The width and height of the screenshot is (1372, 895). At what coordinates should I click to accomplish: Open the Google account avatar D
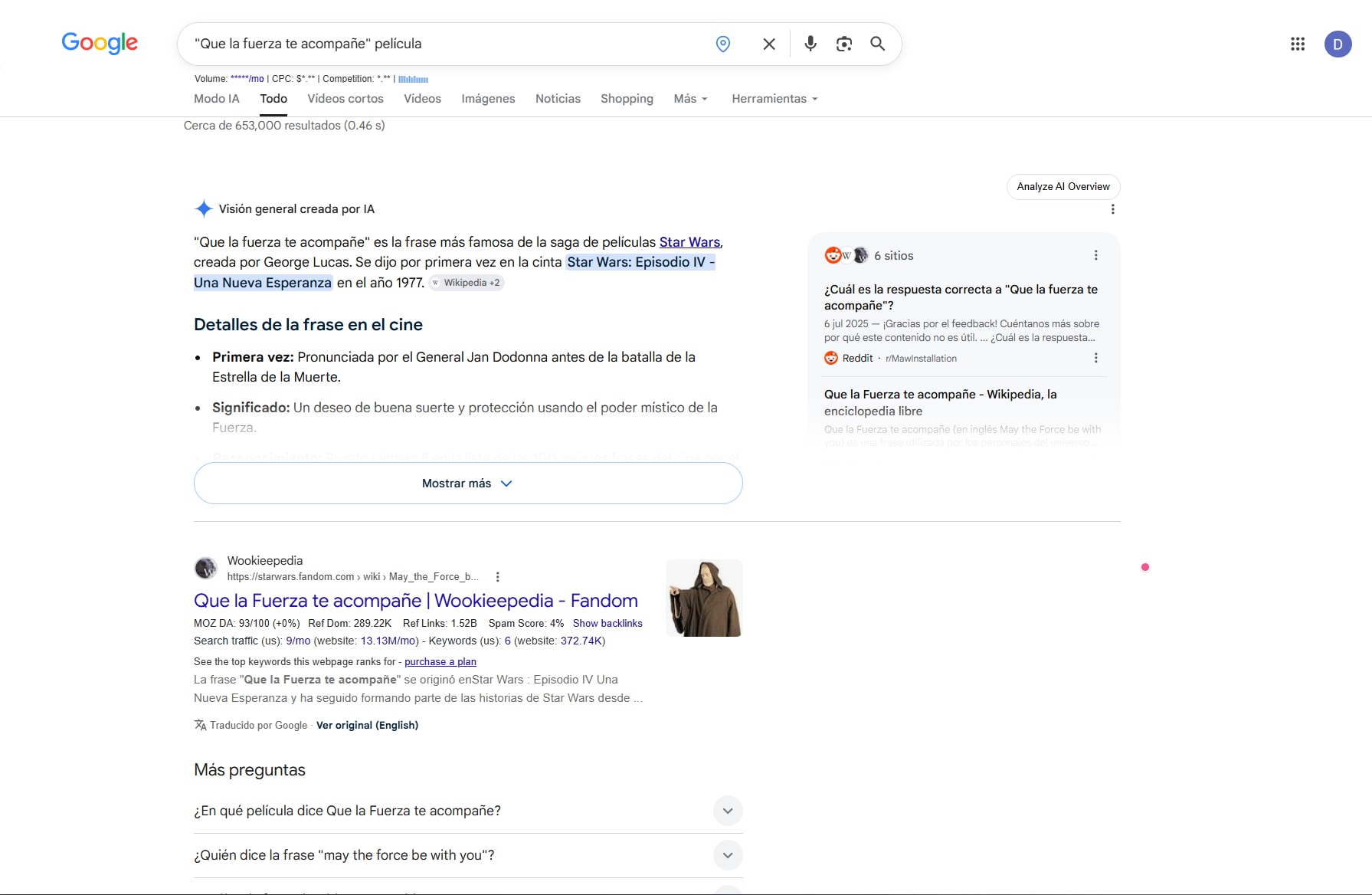click(1338, 44)
